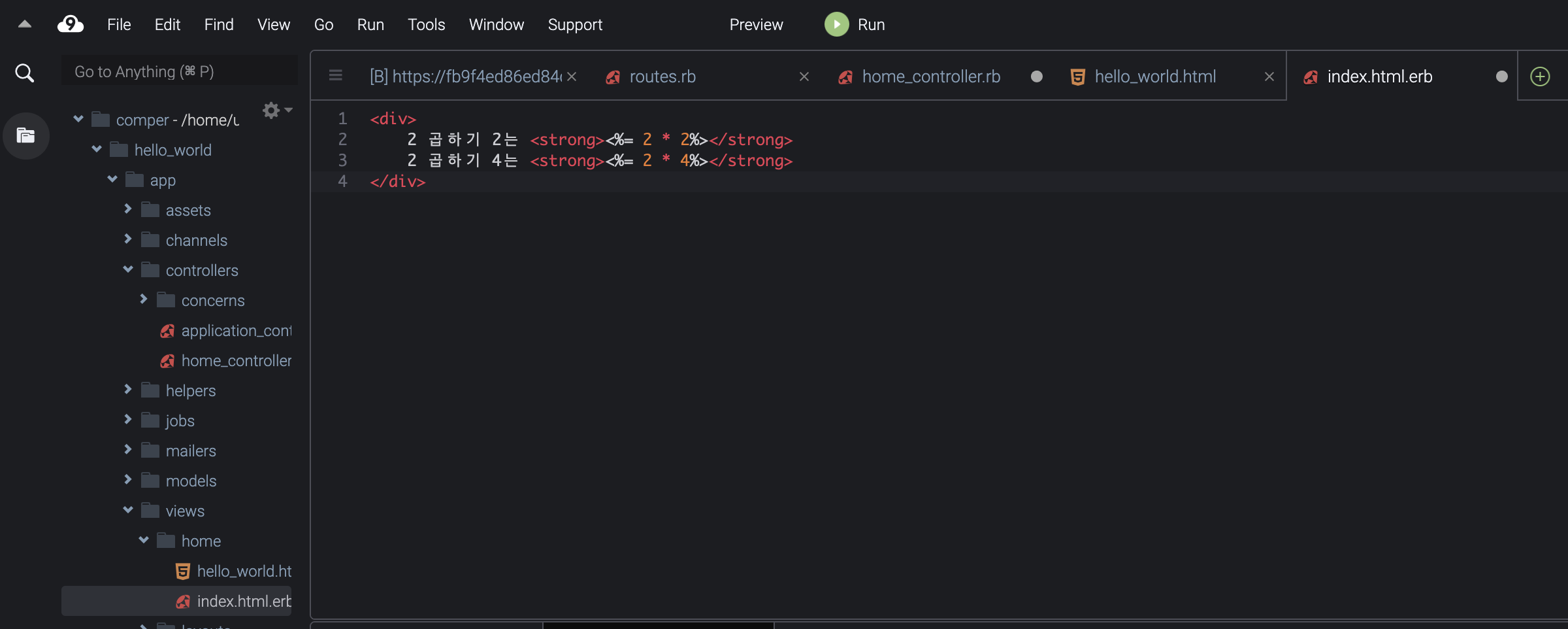
Task: Collapse the menu bar with the up arrow
Action: (x=25, y=24)
